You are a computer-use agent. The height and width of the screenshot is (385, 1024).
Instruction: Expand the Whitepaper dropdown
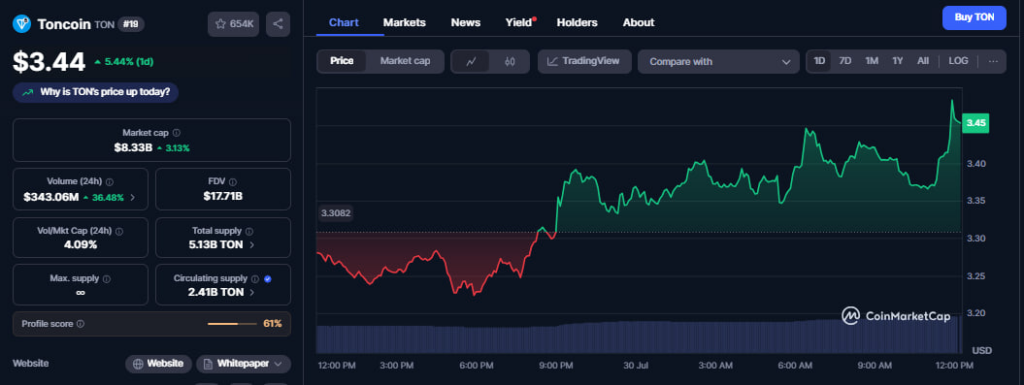click(x=244, y=363)
